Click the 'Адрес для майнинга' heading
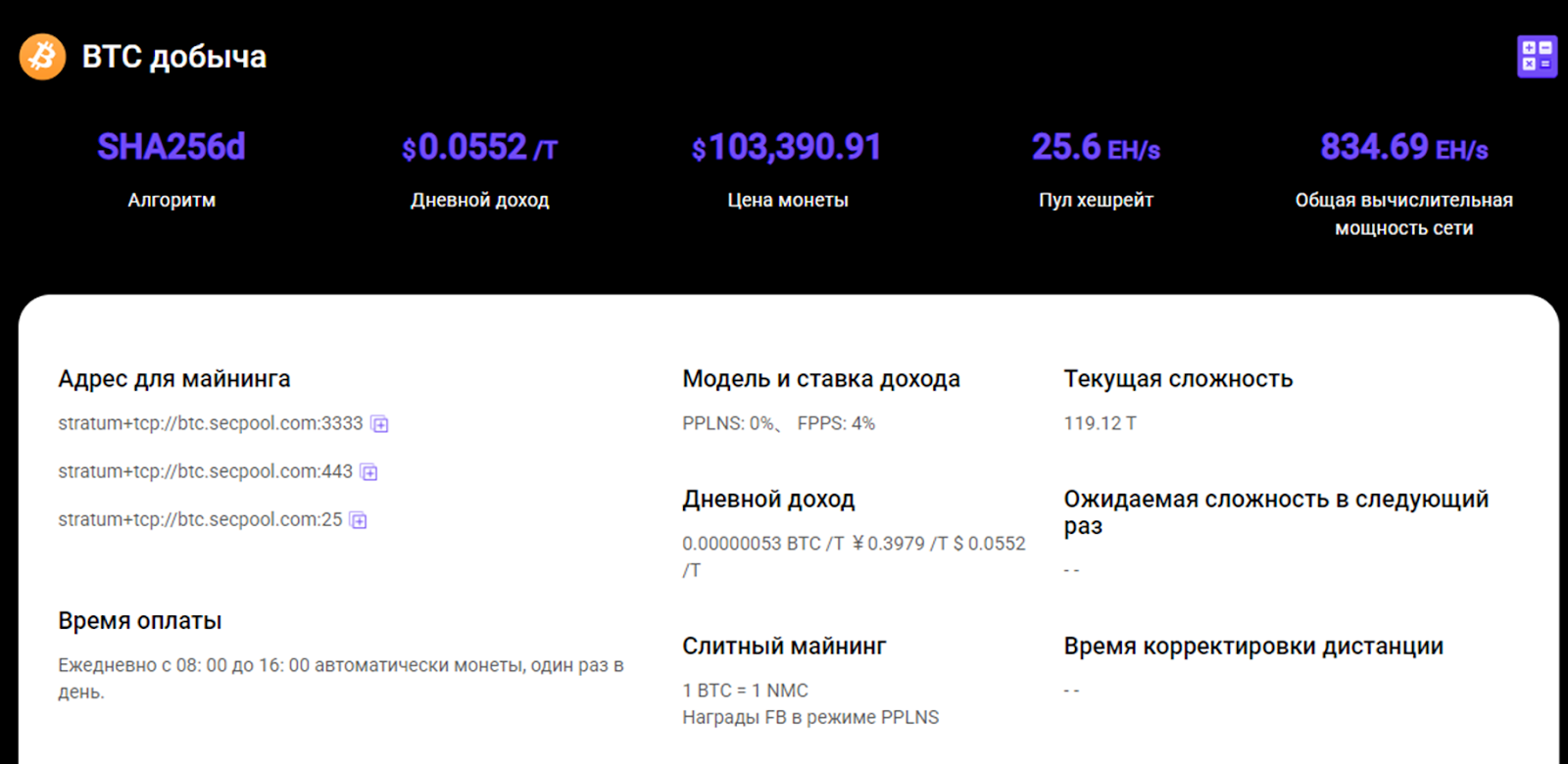 [x=174, y=379]
